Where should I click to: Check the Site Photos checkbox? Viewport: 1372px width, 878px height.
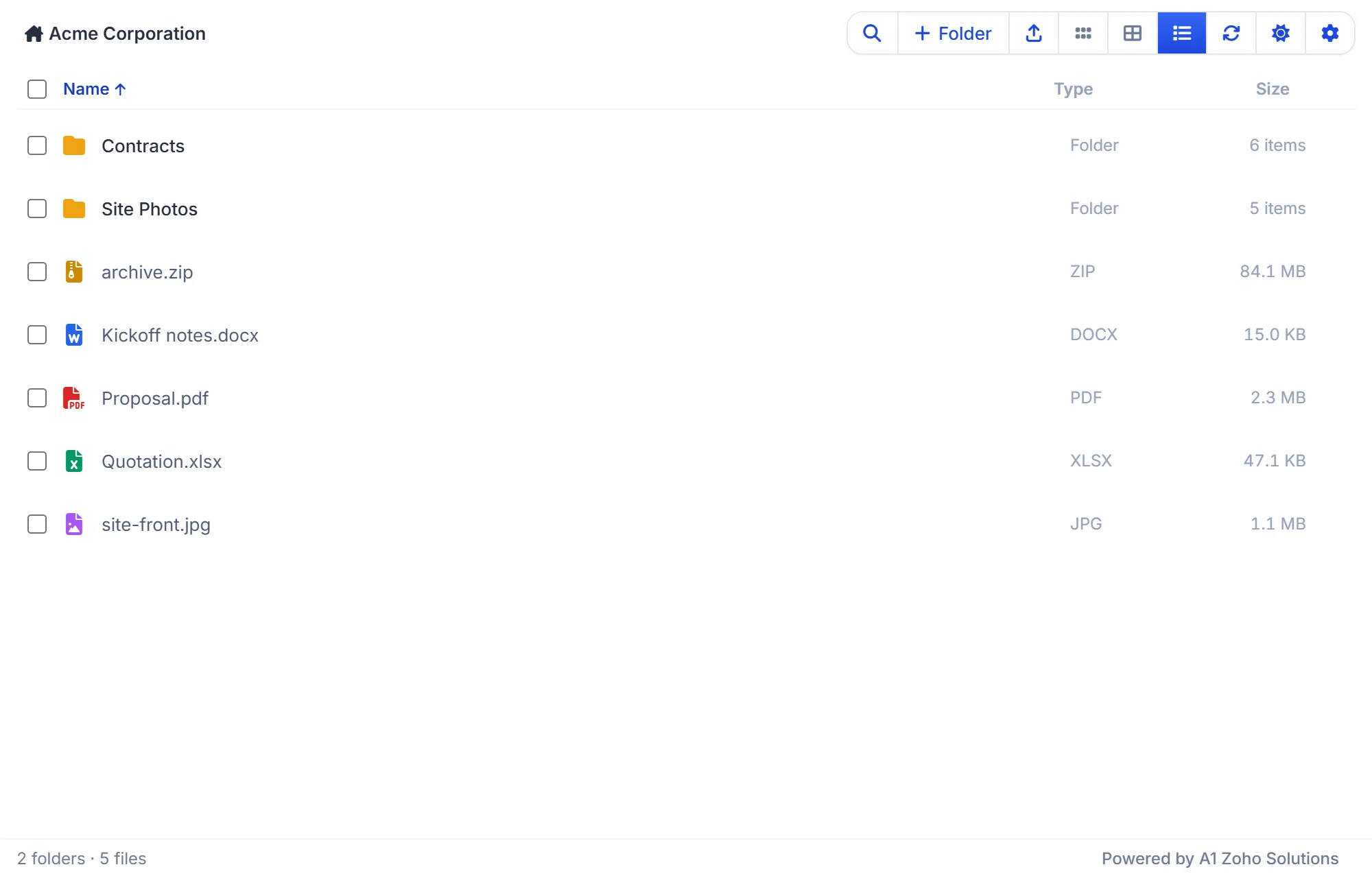point(37,209)
